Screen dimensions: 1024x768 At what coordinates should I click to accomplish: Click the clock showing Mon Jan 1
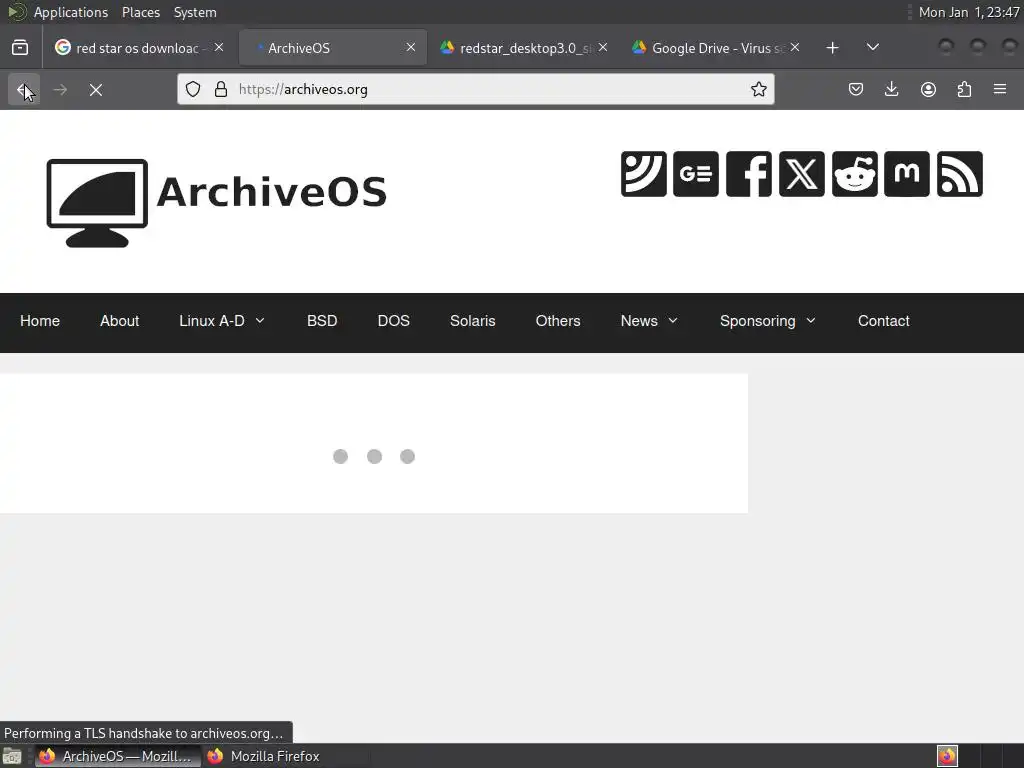point(968,12)
